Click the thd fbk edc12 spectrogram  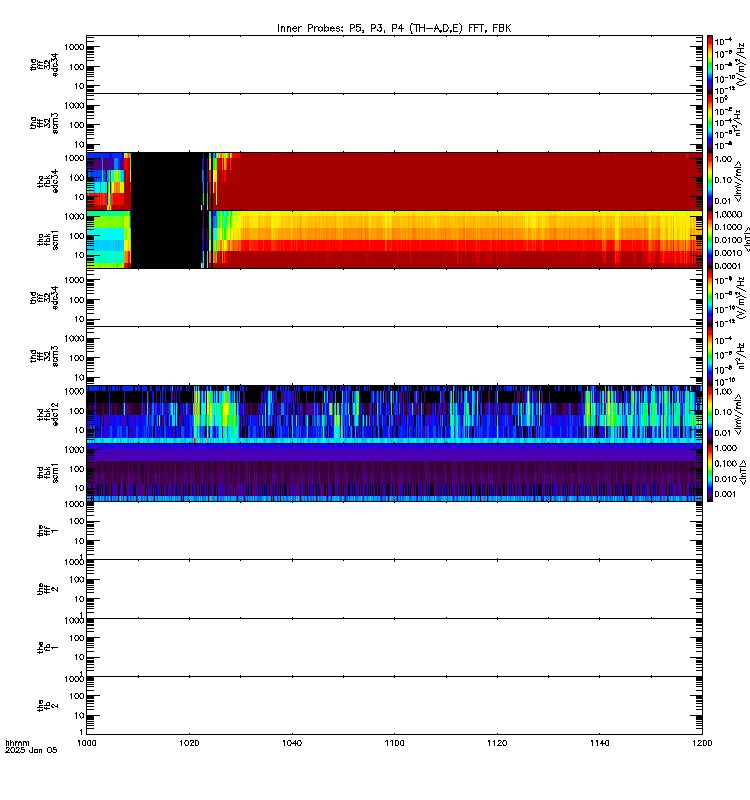(x=394, y=414)
